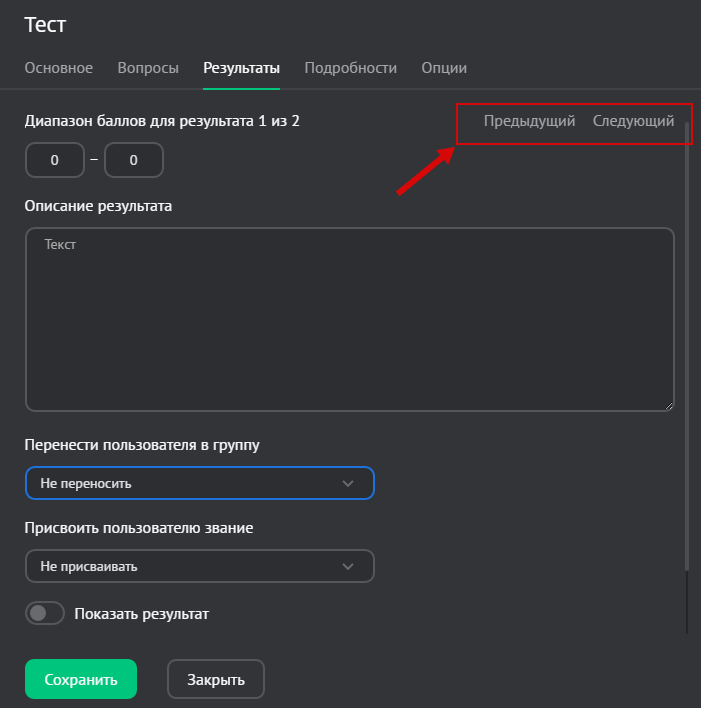Focus the minimum score range field
This screenshot has width=701, height=708.
click(x=54, y=160)
